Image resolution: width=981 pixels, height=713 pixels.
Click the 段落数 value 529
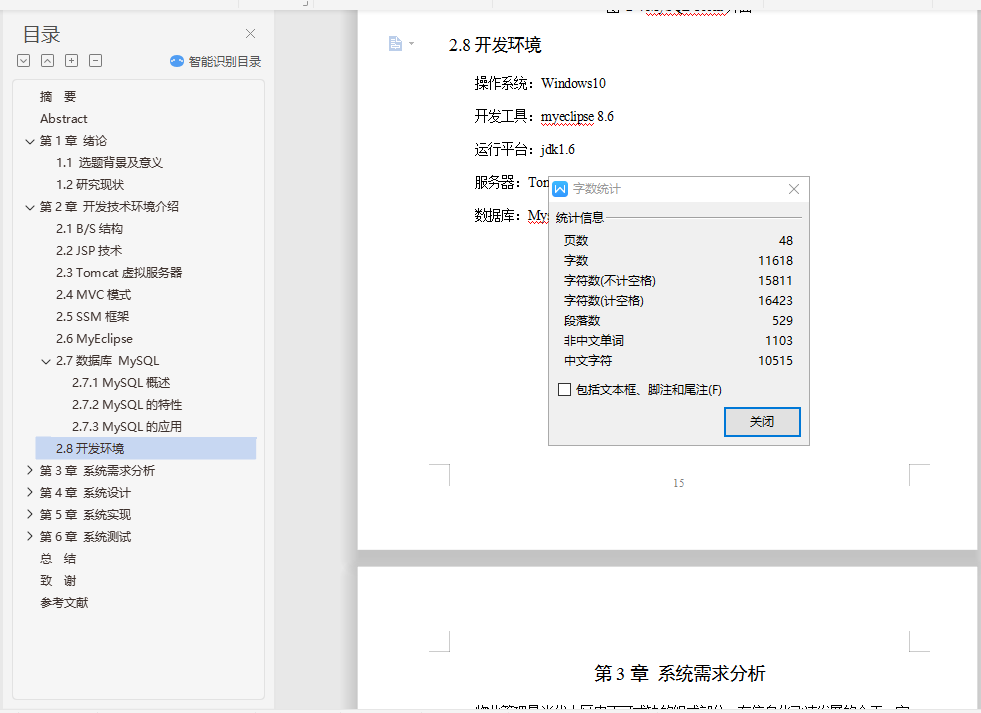tap(782, 321)
